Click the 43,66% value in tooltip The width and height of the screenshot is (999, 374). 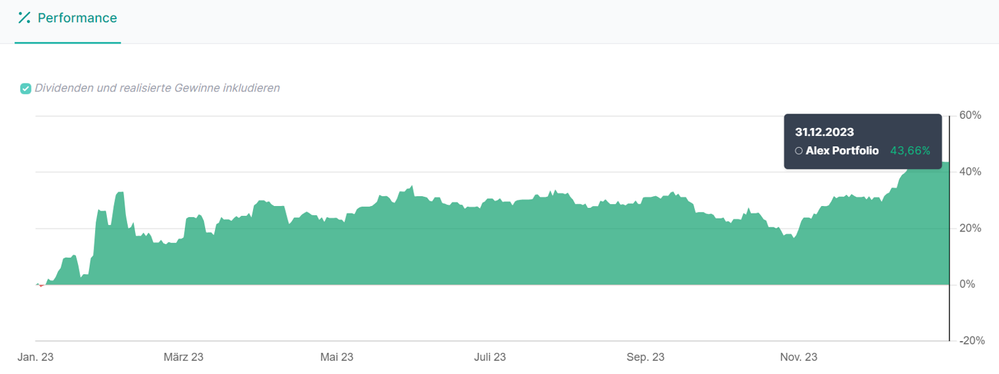(910, 151)
